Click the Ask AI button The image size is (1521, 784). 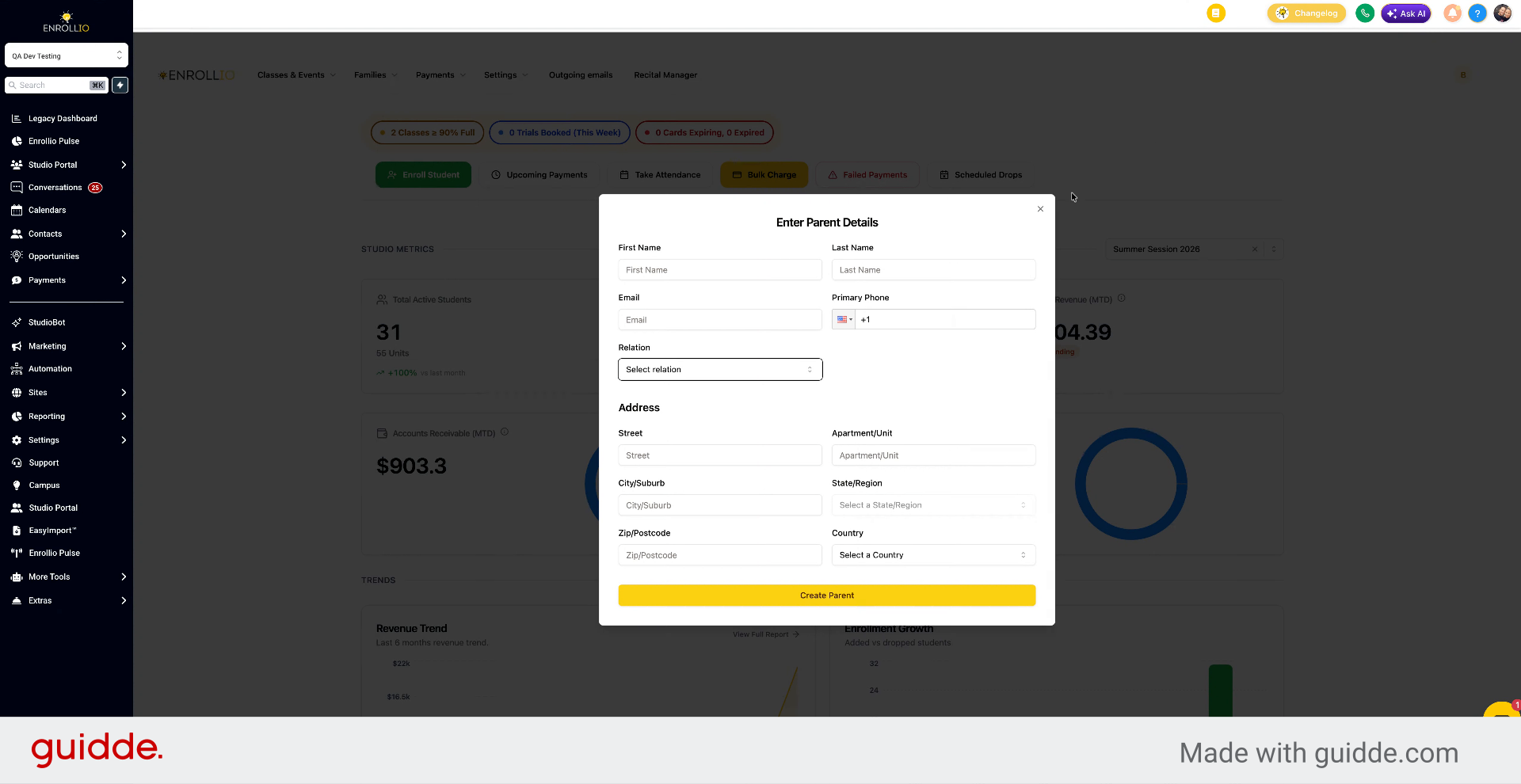1406,13
